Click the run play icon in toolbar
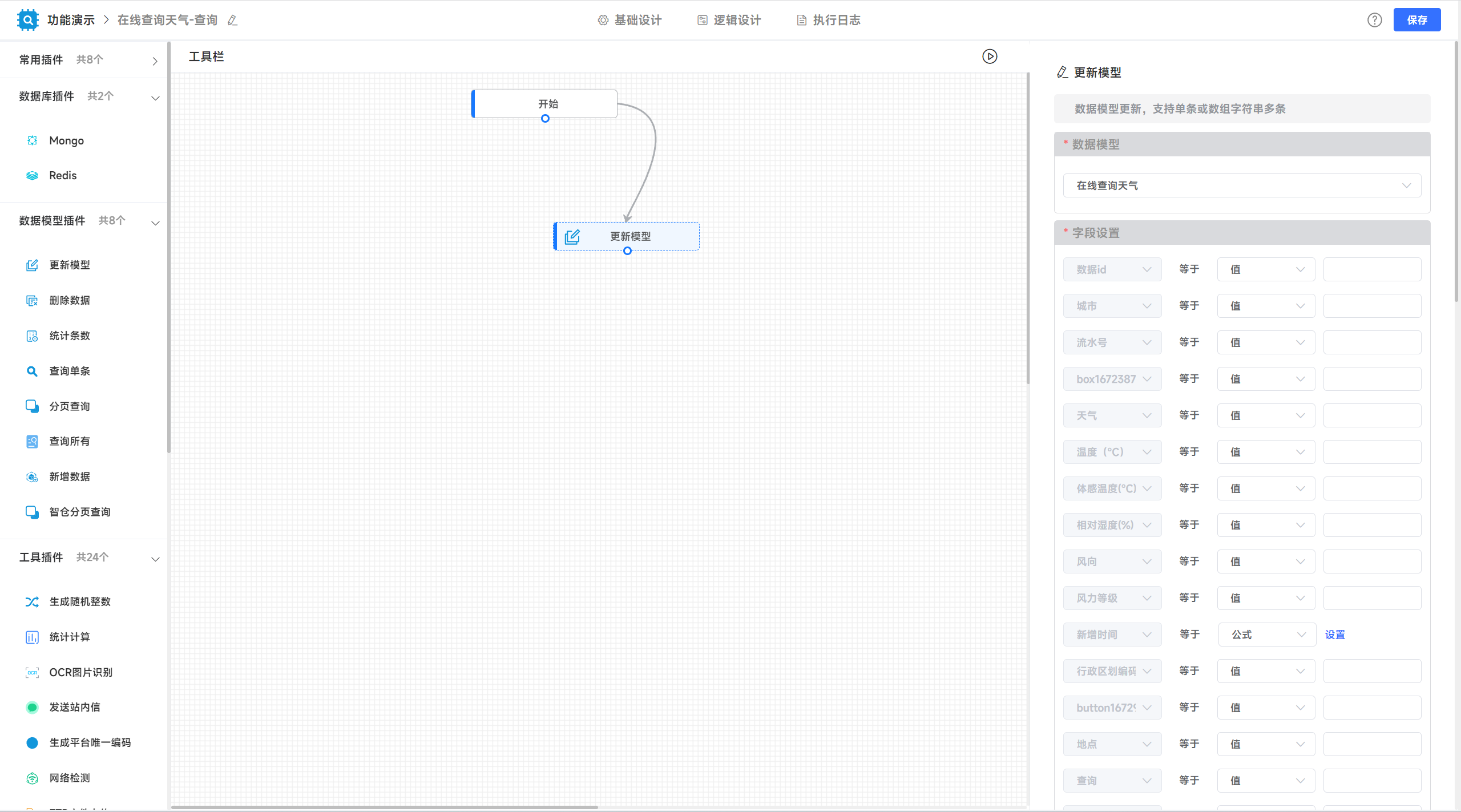The width and height of the screenshot is (1461, 812). [990, 56]
